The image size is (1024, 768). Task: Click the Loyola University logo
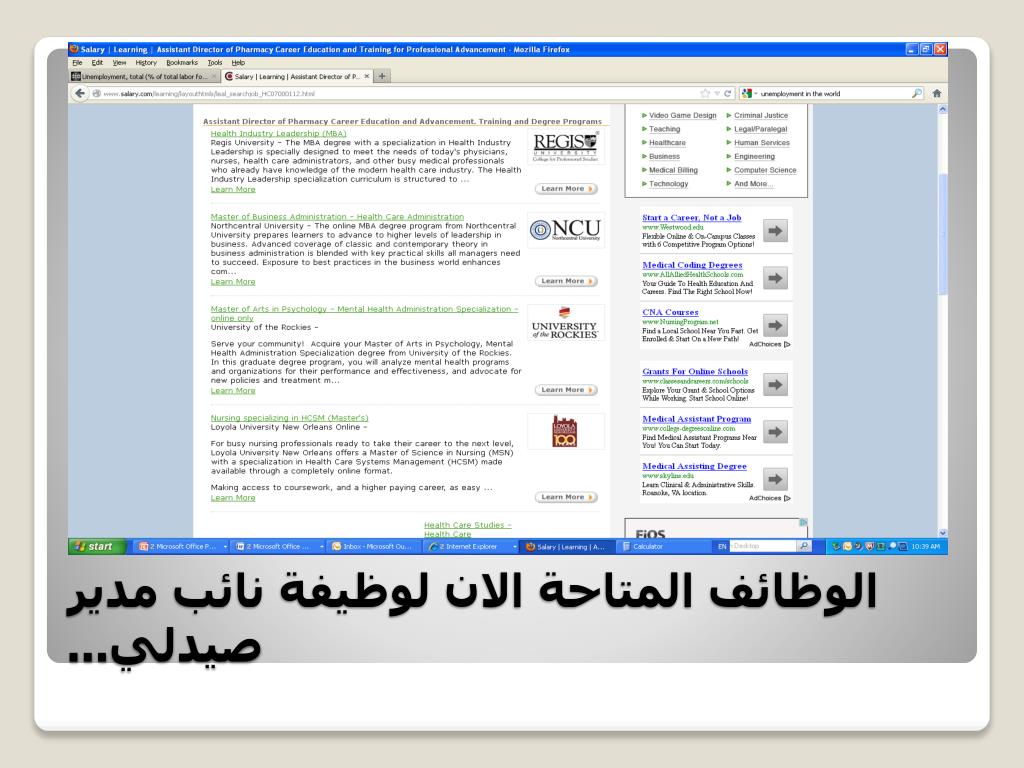[x=565, y=432]
